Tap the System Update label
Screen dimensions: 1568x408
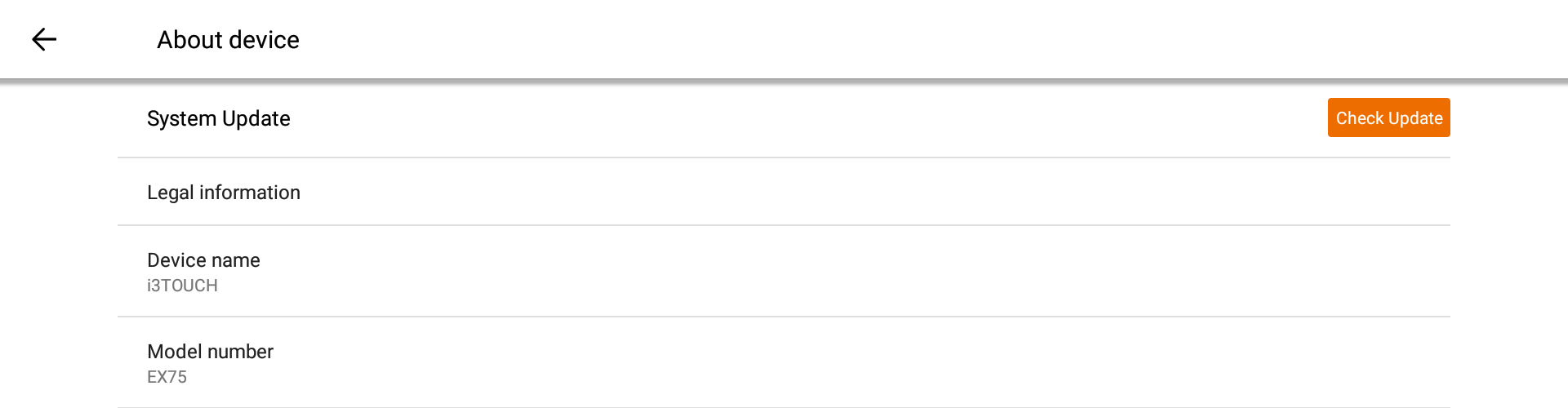click(x=218, y=119)
